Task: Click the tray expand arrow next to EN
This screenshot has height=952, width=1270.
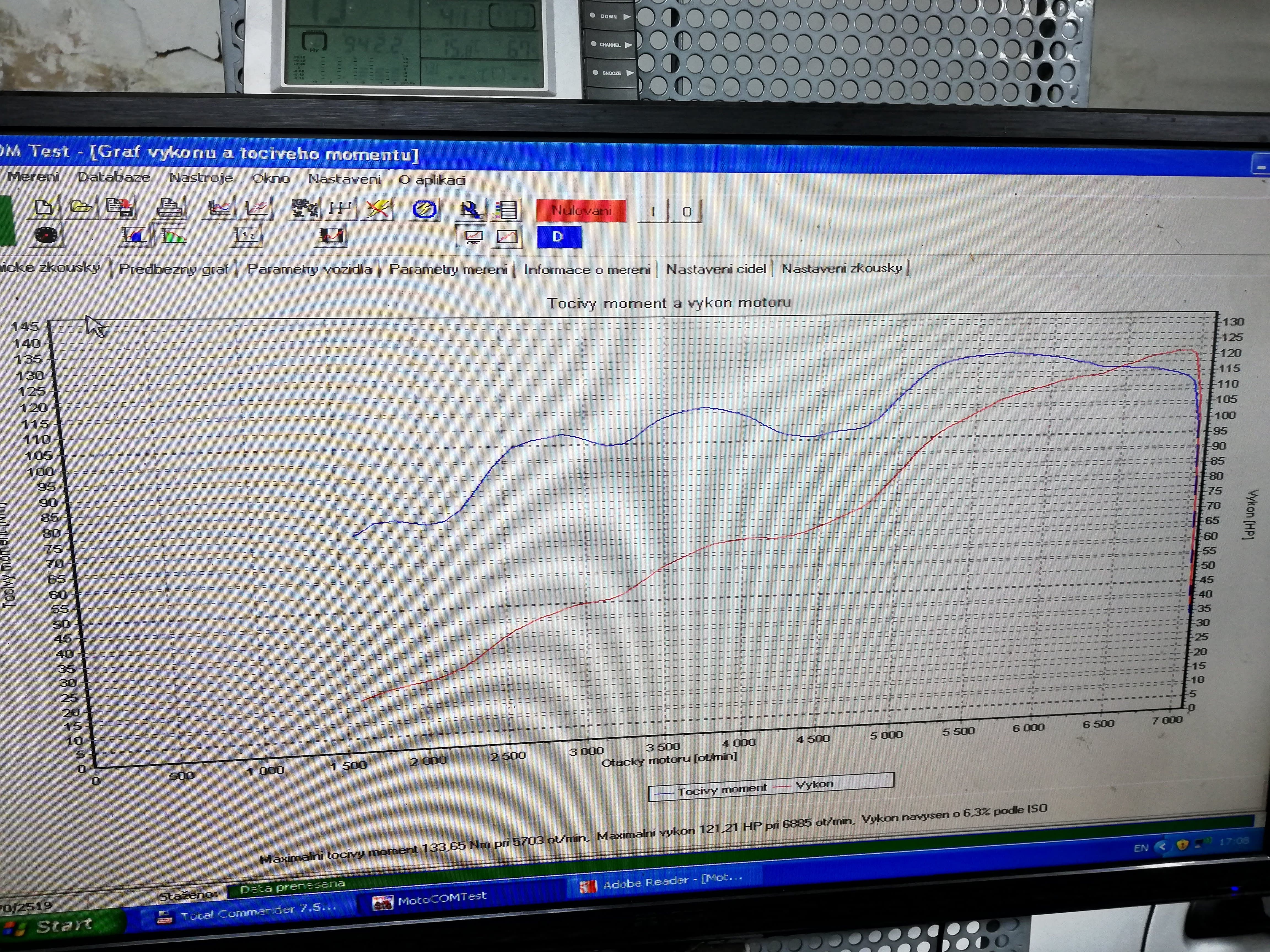Action: pyautogui.click(x=1163, y=846)
